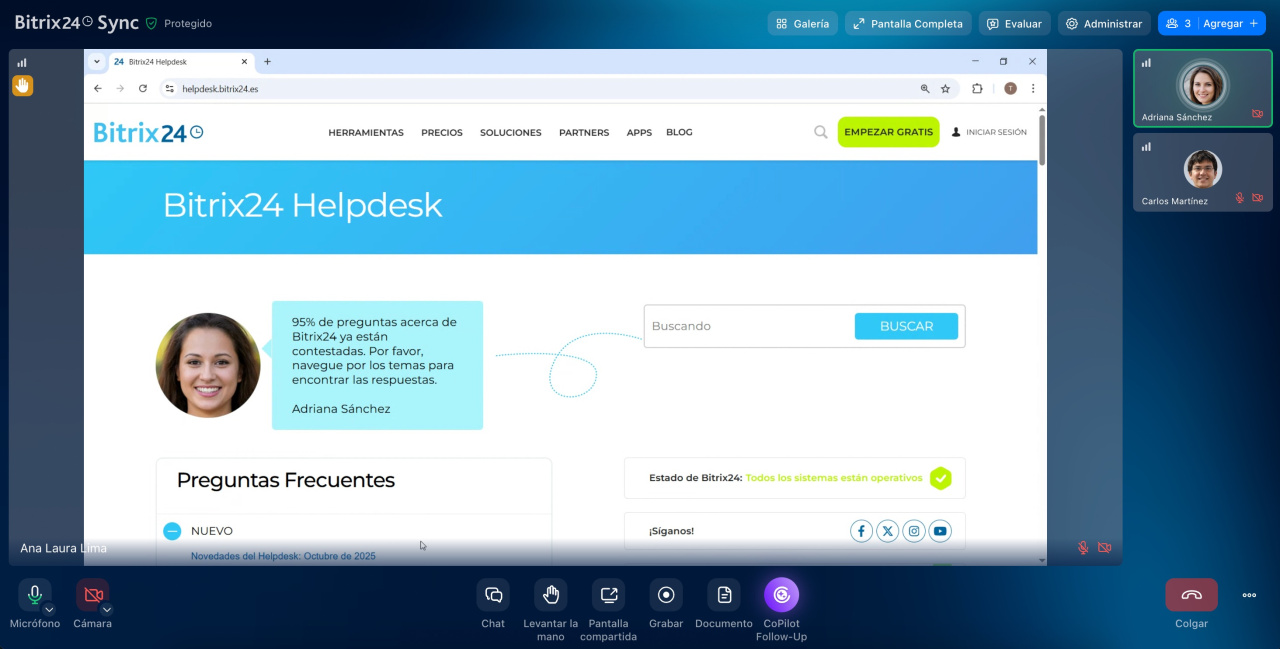Viewport: 1280px width, 649px height.
Task: Start screen sharing with Pantalla compartida
Action: [x=608, y=595]
